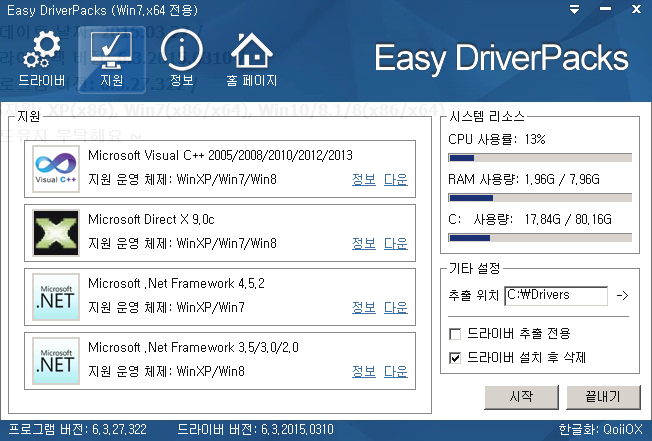Select the 지원 monitor checkmark tab
The image size is (652, 441).
pyautogui.click(x=112, y=59)
